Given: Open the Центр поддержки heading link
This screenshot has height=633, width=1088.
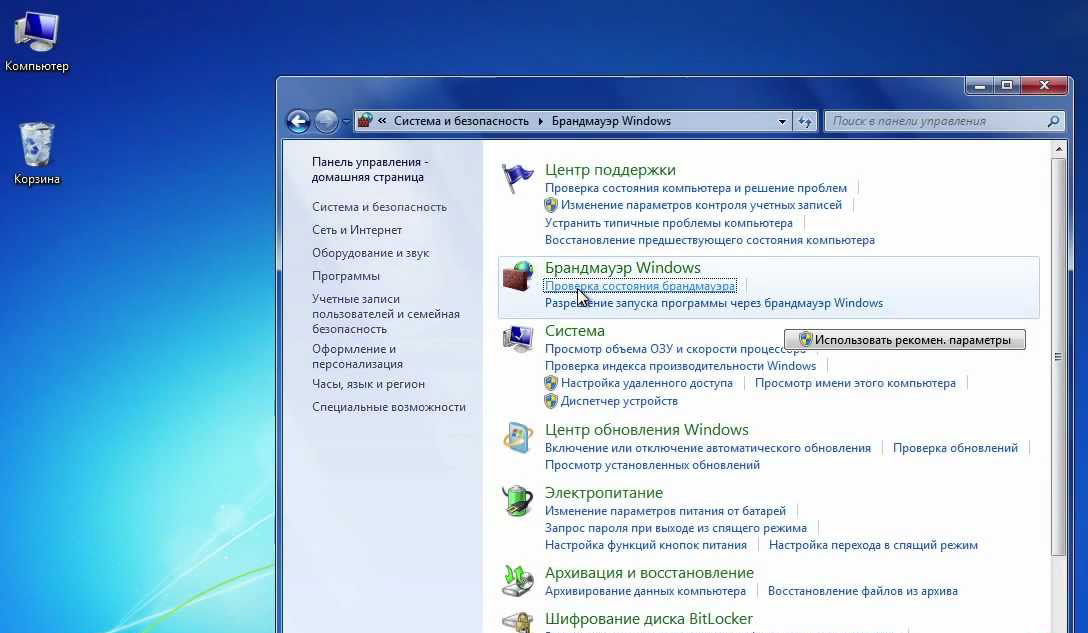Looking at the screenshot, I should [x=610, y=169].
